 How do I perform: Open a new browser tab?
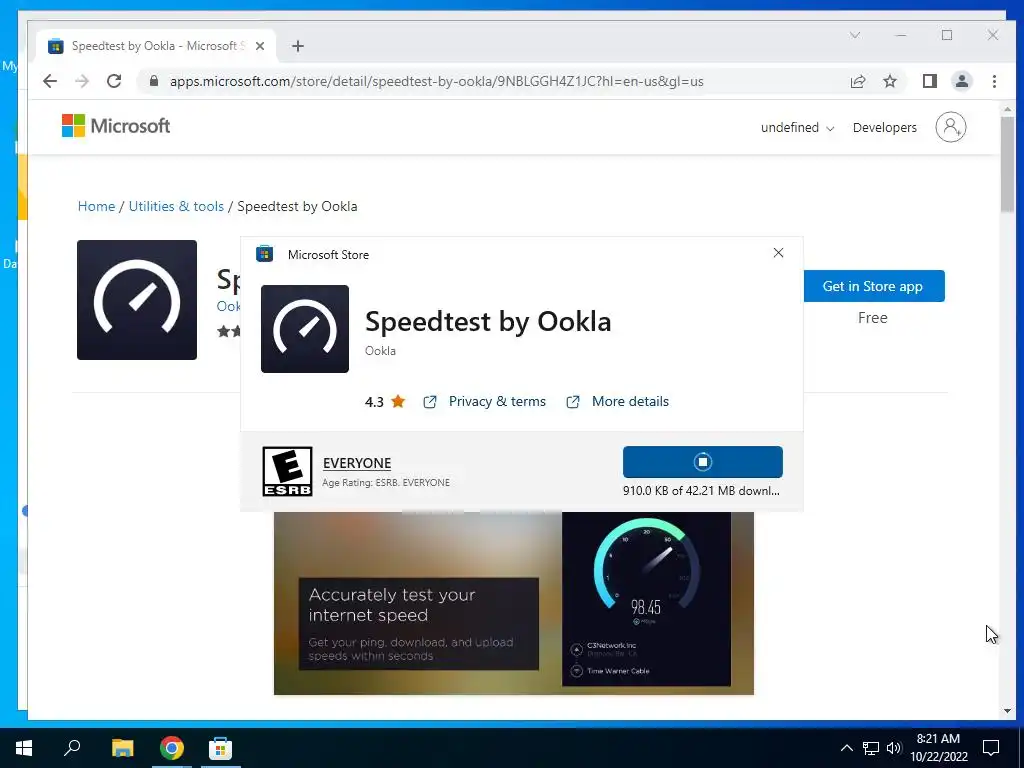pyautogui.click(x=298, y=46)
